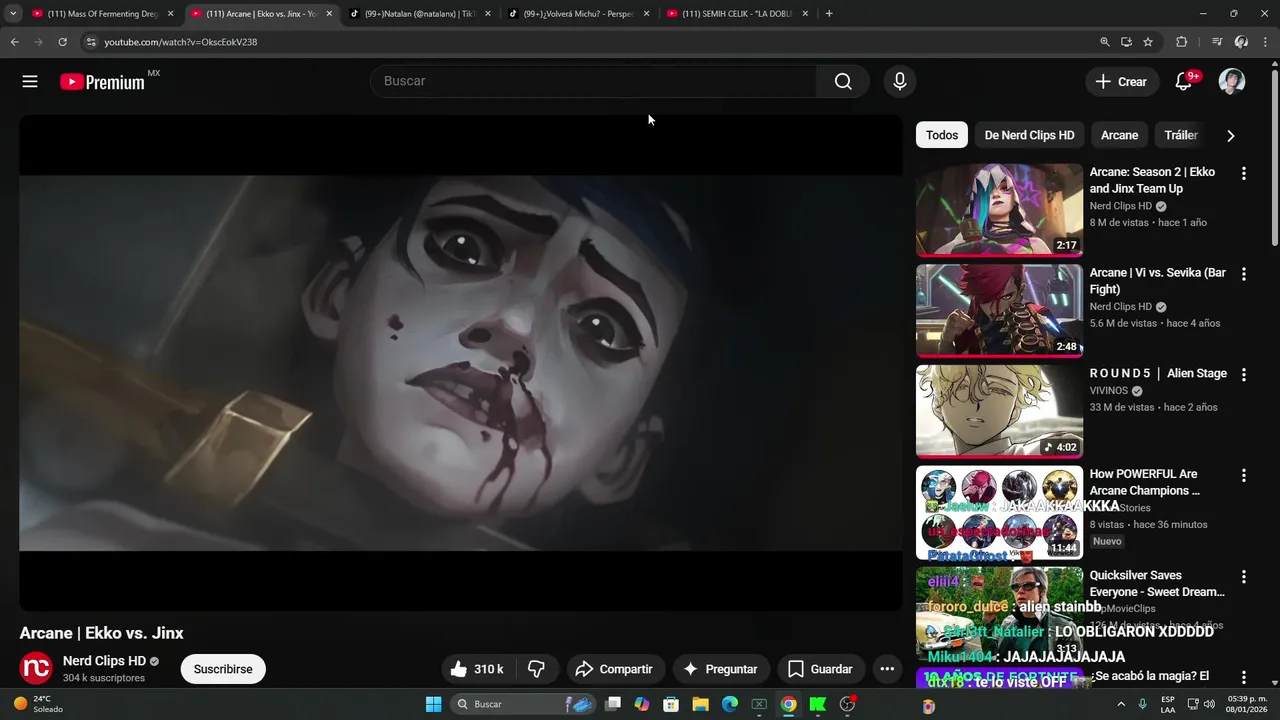1280x720 pixels.
Task: Open Nerd Clips HD channel avatar
Action: click(36, 668)
